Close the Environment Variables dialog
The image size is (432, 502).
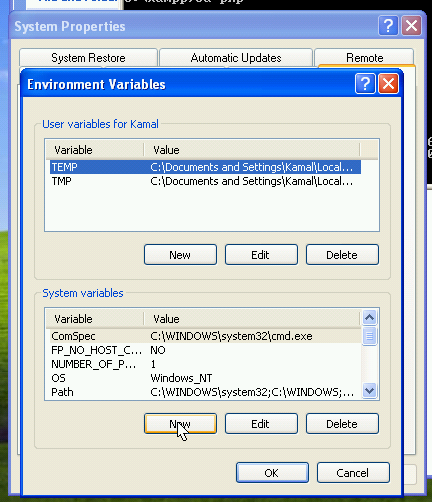point(388,84)
